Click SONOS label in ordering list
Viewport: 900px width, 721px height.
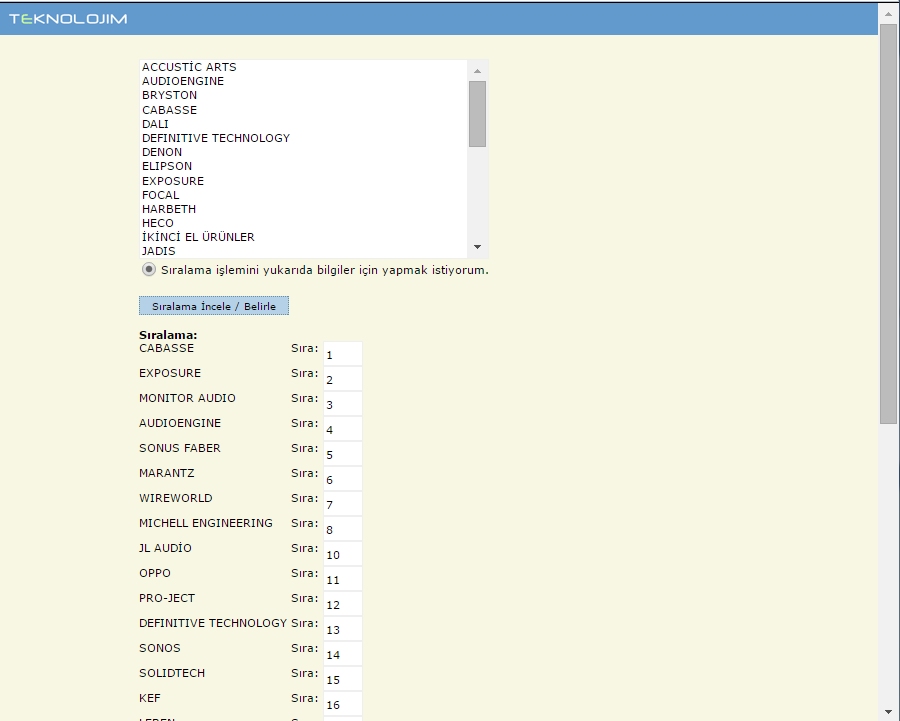(x=160, y=648)
